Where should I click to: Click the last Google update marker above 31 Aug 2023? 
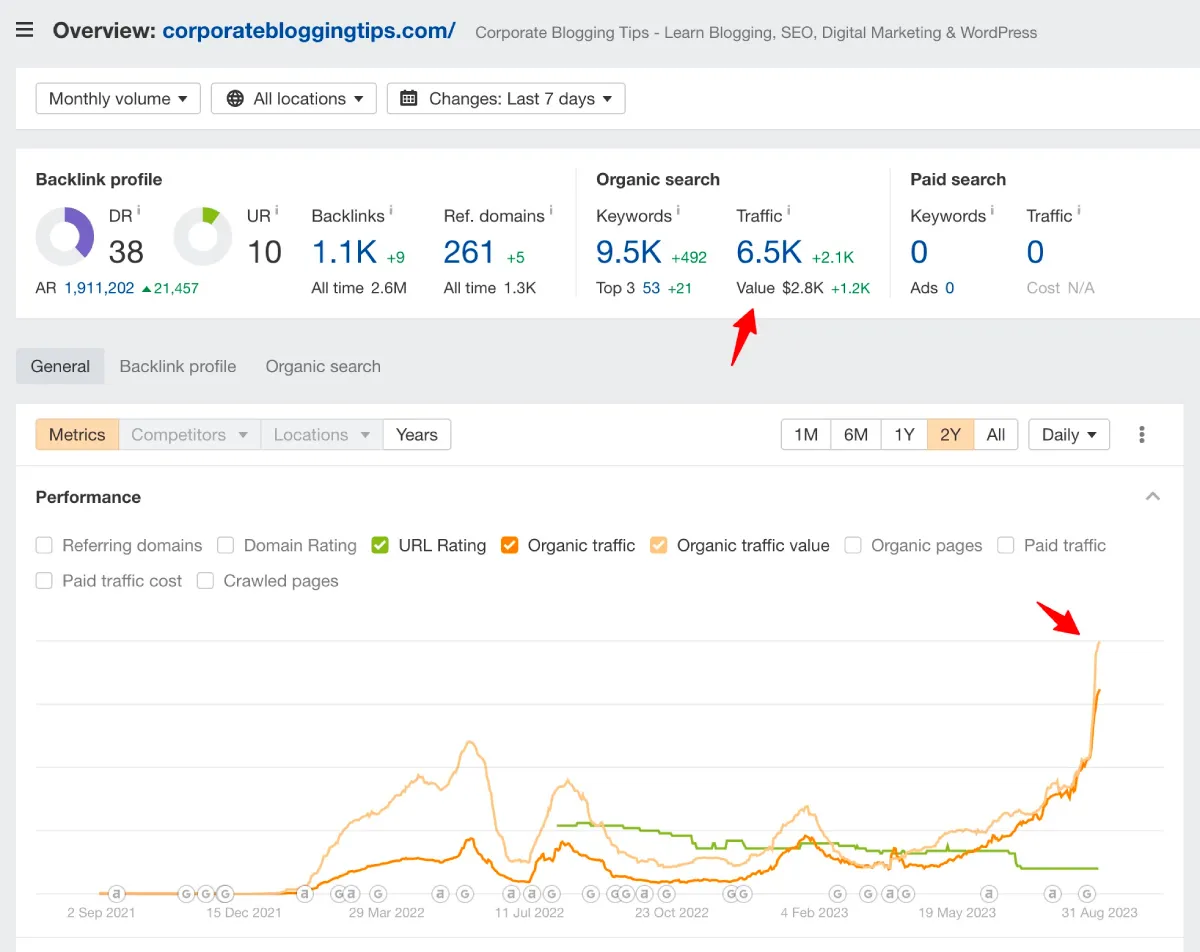1087,893
